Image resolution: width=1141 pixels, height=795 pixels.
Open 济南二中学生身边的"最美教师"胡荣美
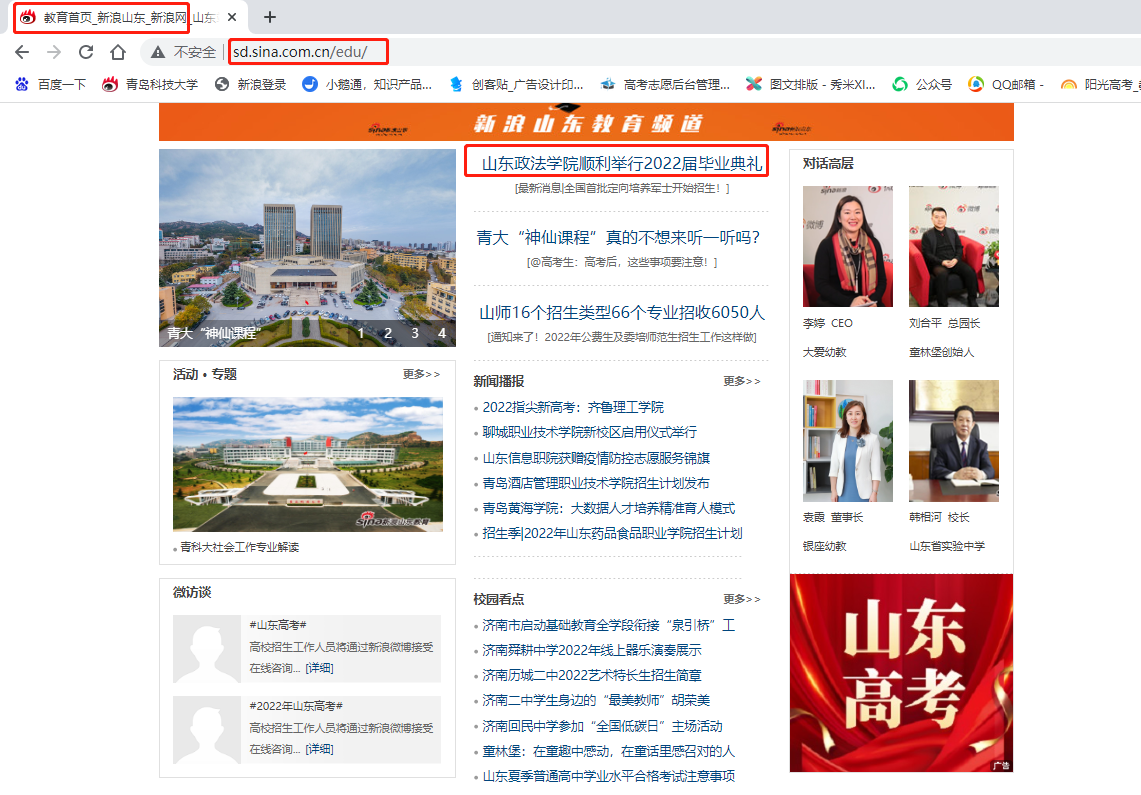tap(596, 700)
